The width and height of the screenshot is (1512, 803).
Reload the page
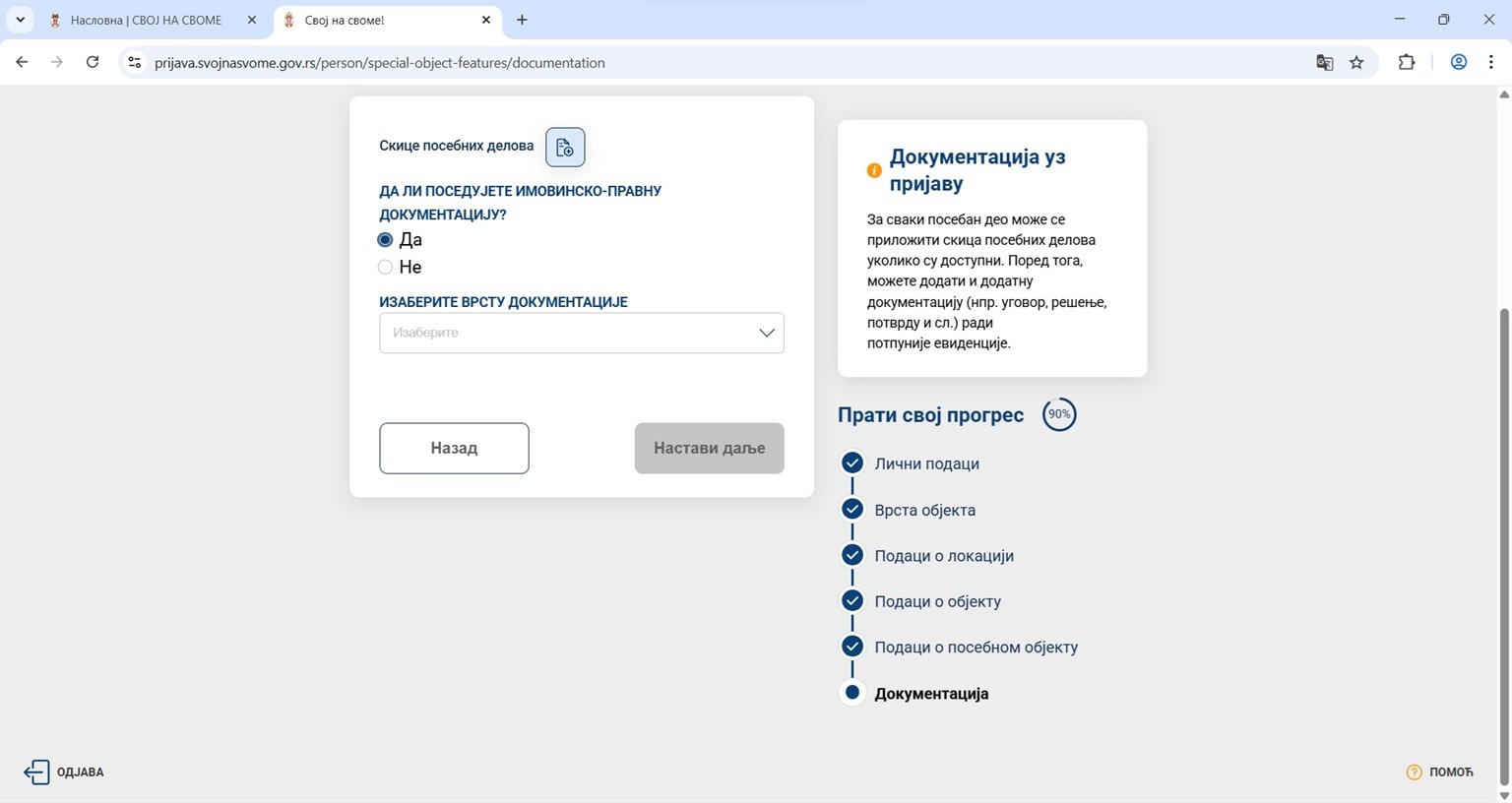click(x=93, y=62)
